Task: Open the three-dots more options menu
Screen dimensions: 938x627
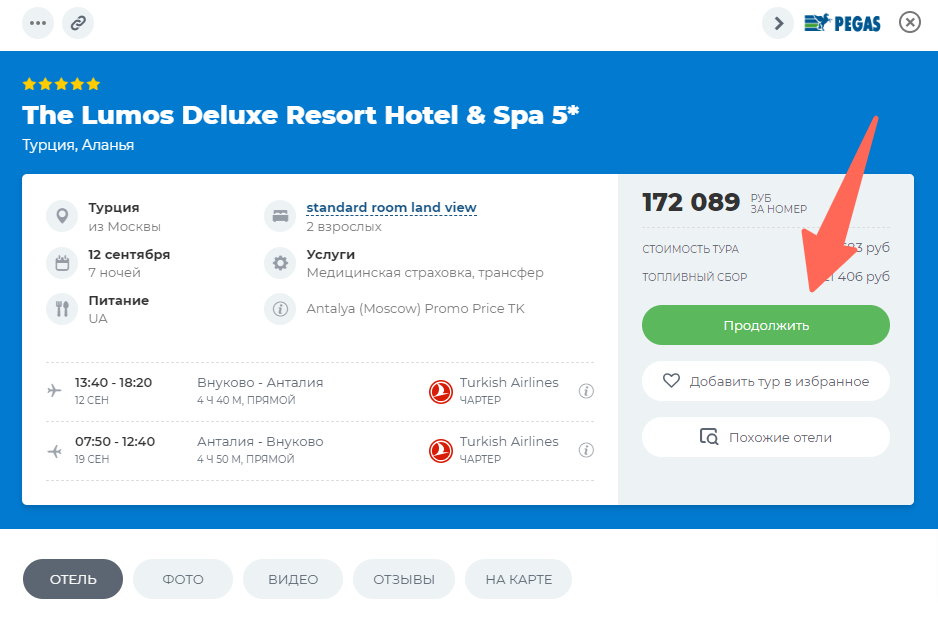Action: [38, 22]
